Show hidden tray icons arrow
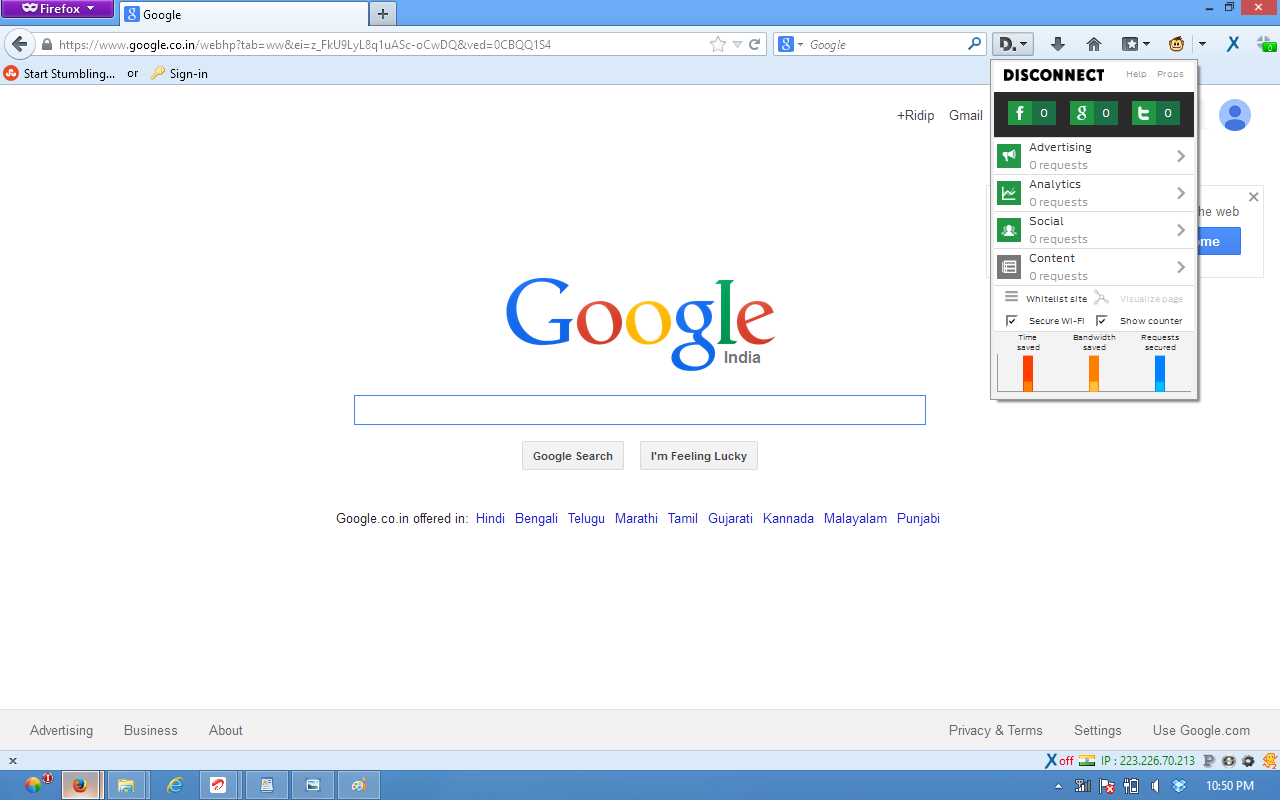 pyautogui.click(x=1059, y=786)
